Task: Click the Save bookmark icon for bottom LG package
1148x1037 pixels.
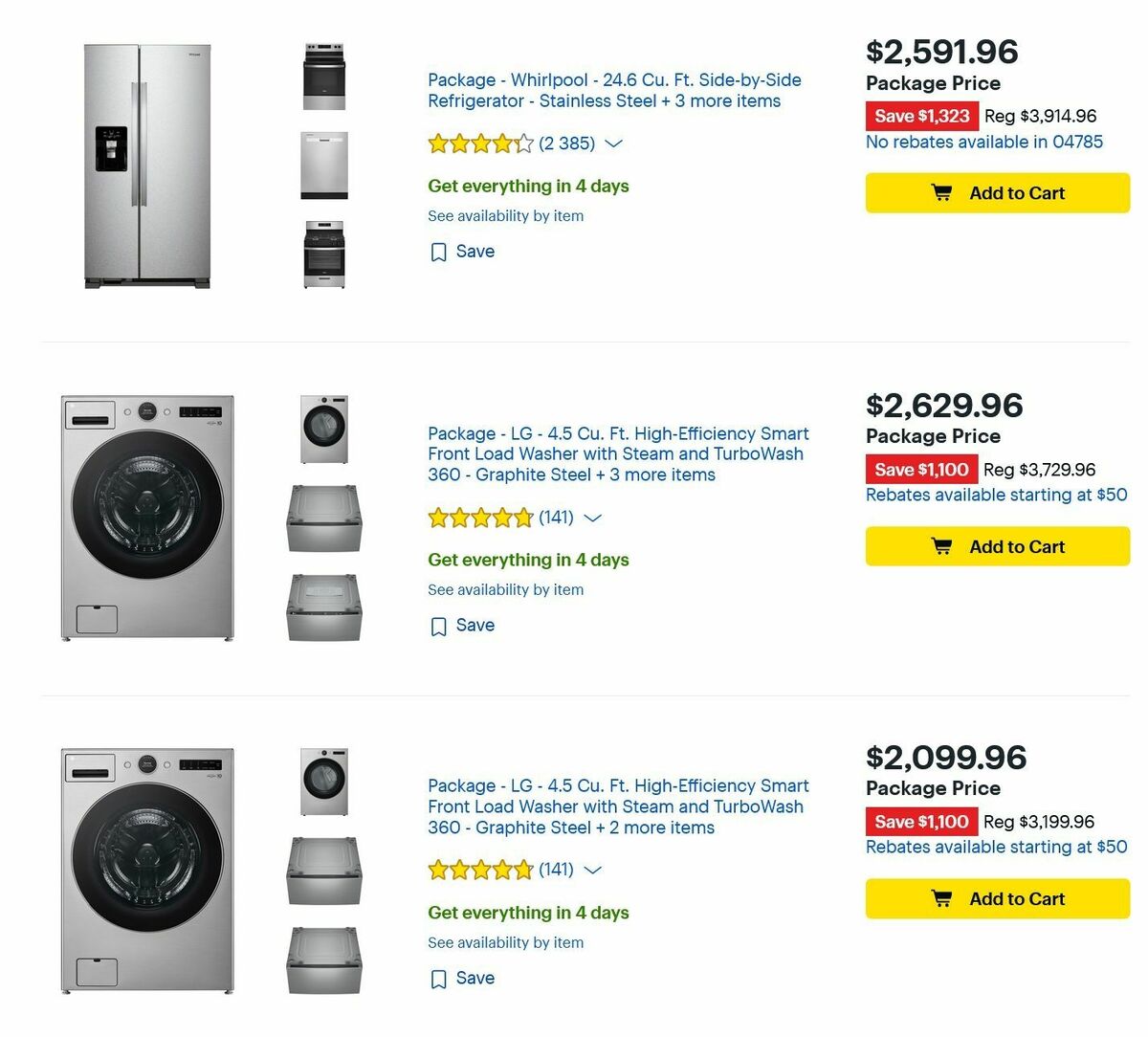Action: [438, 979]
